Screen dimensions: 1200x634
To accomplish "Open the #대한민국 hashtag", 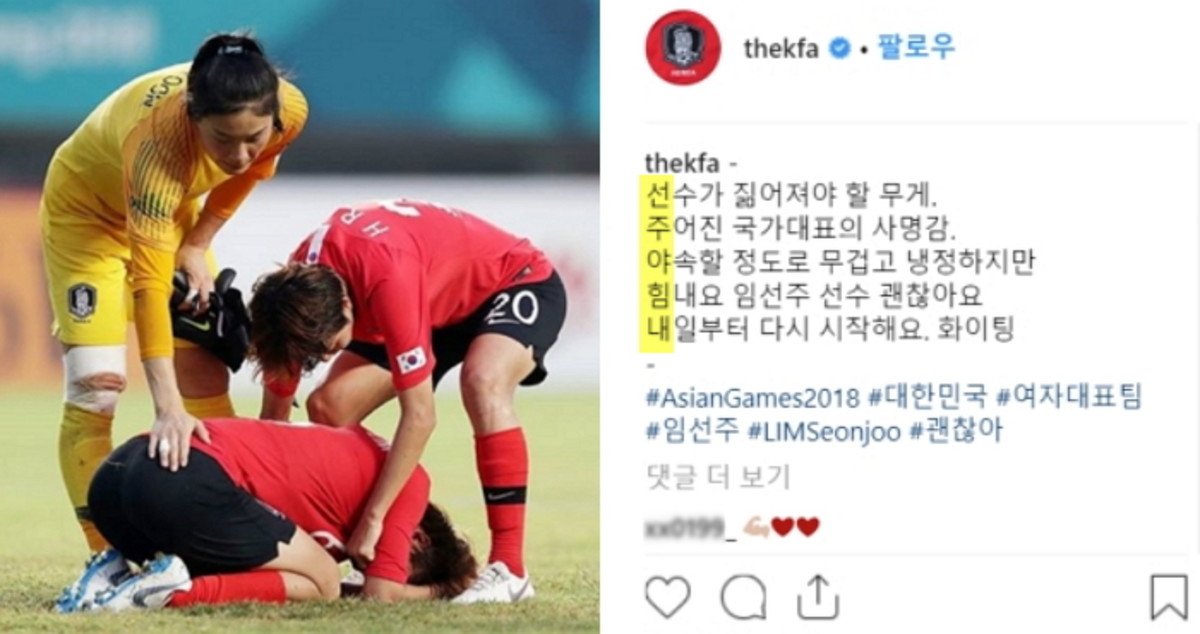I will pos(928,398).
